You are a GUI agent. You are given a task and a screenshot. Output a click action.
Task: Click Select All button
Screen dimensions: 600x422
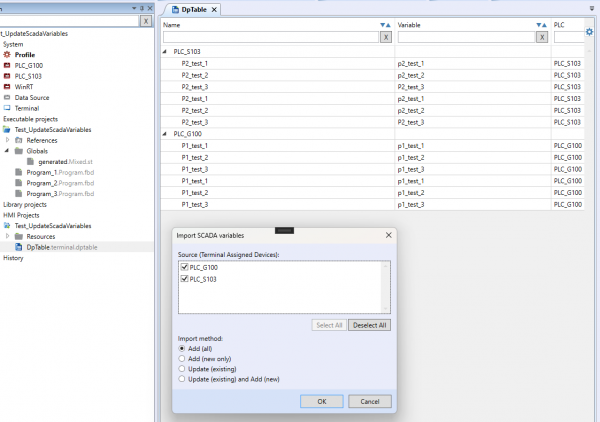(x=329, y=325)
